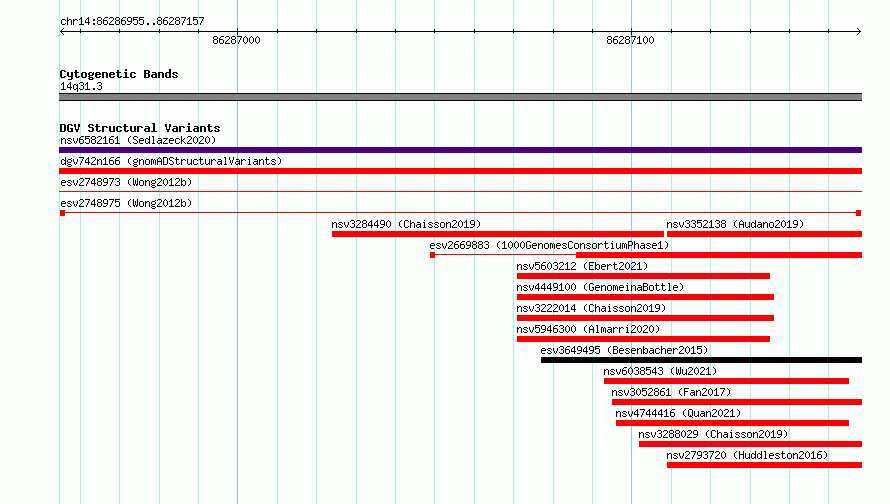Image resolution: width=890 pixels, height=504 pixels.
Task: Open nsv2793720 (Huddleston2016) label
Action: point(747,455)
